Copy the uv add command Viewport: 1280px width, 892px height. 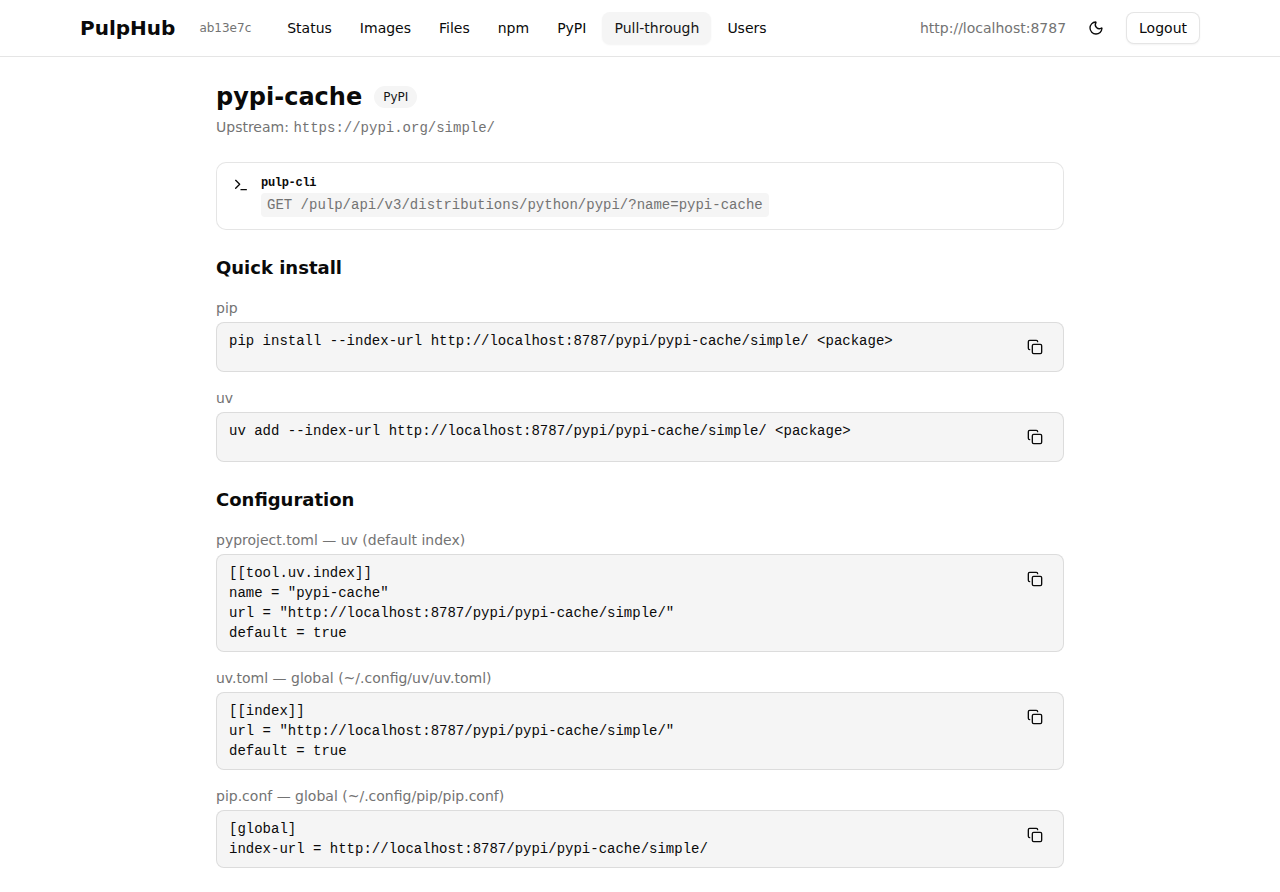tap(1035, 437)
